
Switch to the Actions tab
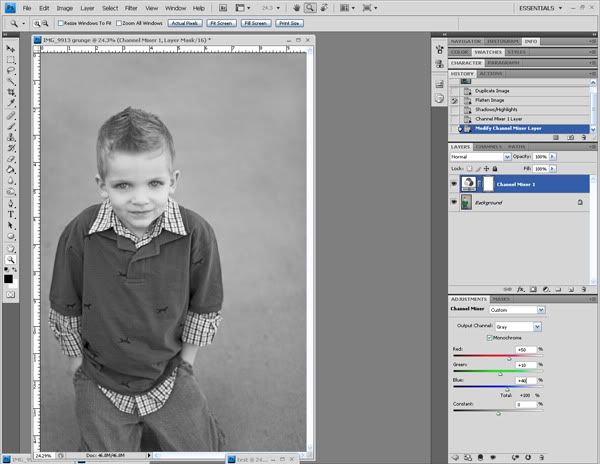coord(491,73)
